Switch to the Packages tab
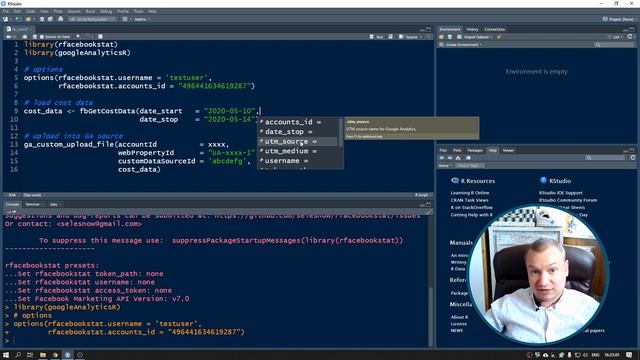Image resolution: width=640 pixels, height=360 pixels. tap(475, 151)
